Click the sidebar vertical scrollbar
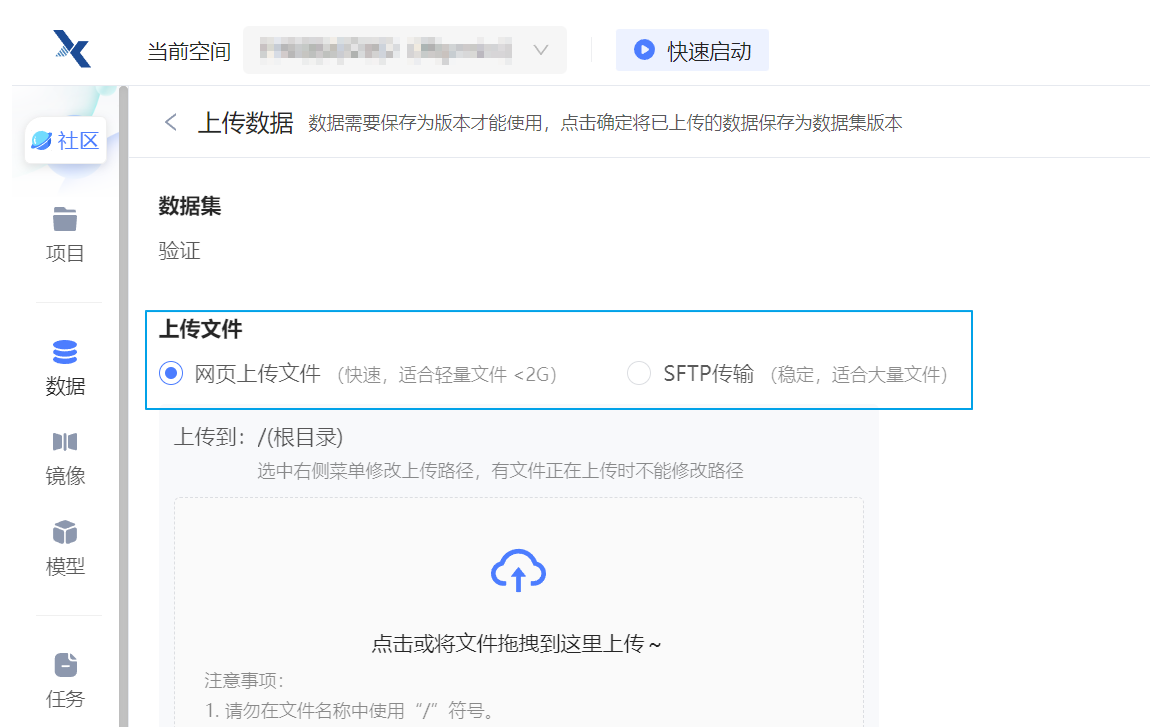The height and width of the screenshot is (727, 1150). pos(123,400)
